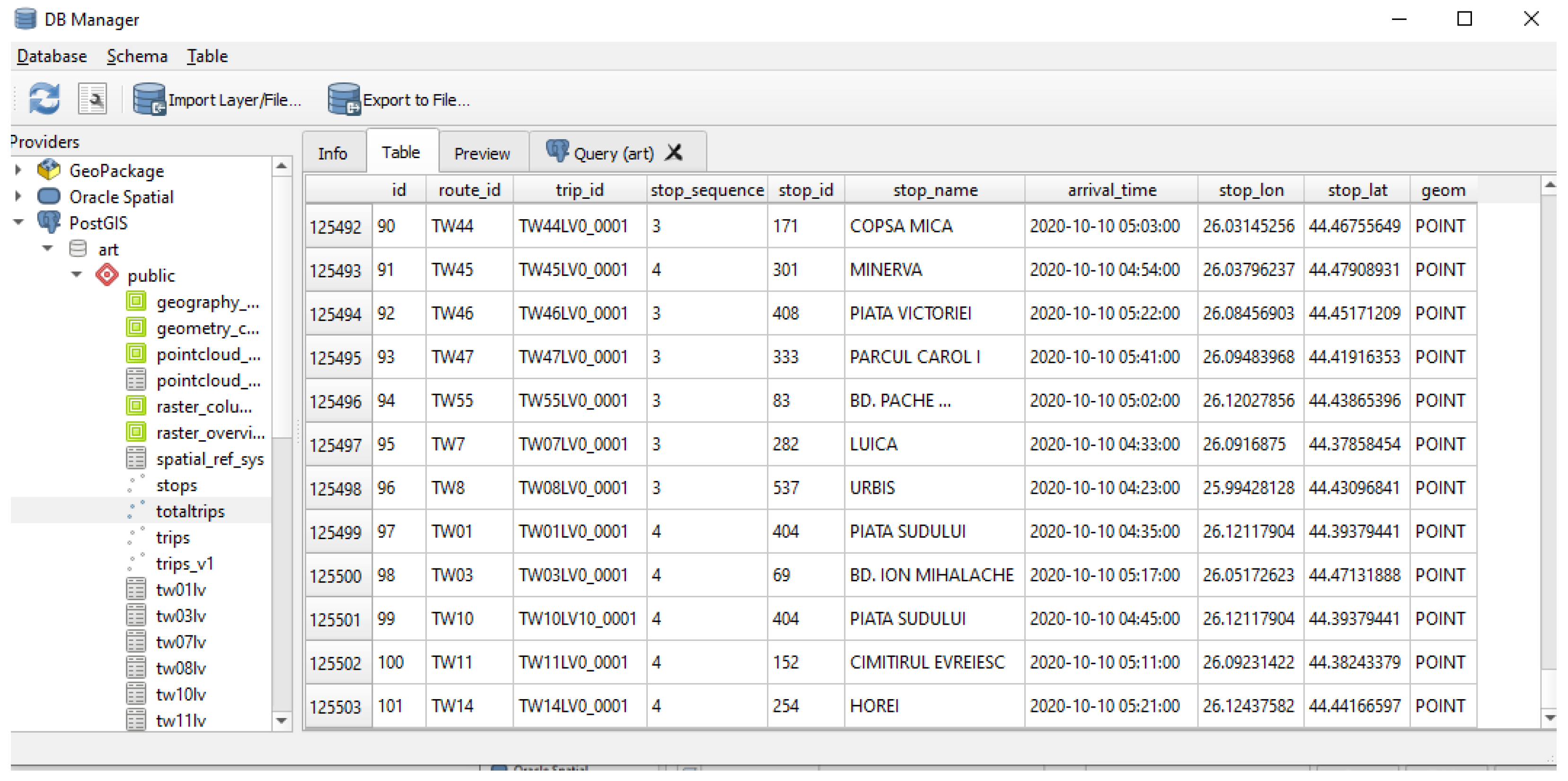Switch to the Info tab
The height and width of the screenshot is (781, 1568).
click(332, 153)
